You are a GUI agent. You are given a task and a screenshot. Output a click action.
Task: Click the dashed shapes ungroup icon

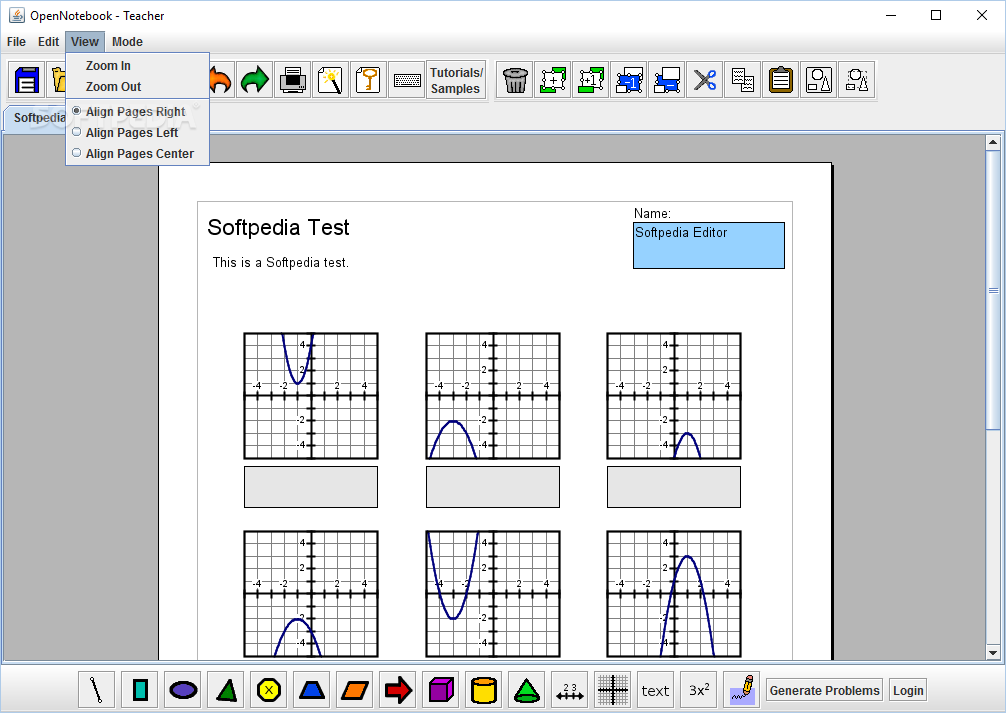857,80
